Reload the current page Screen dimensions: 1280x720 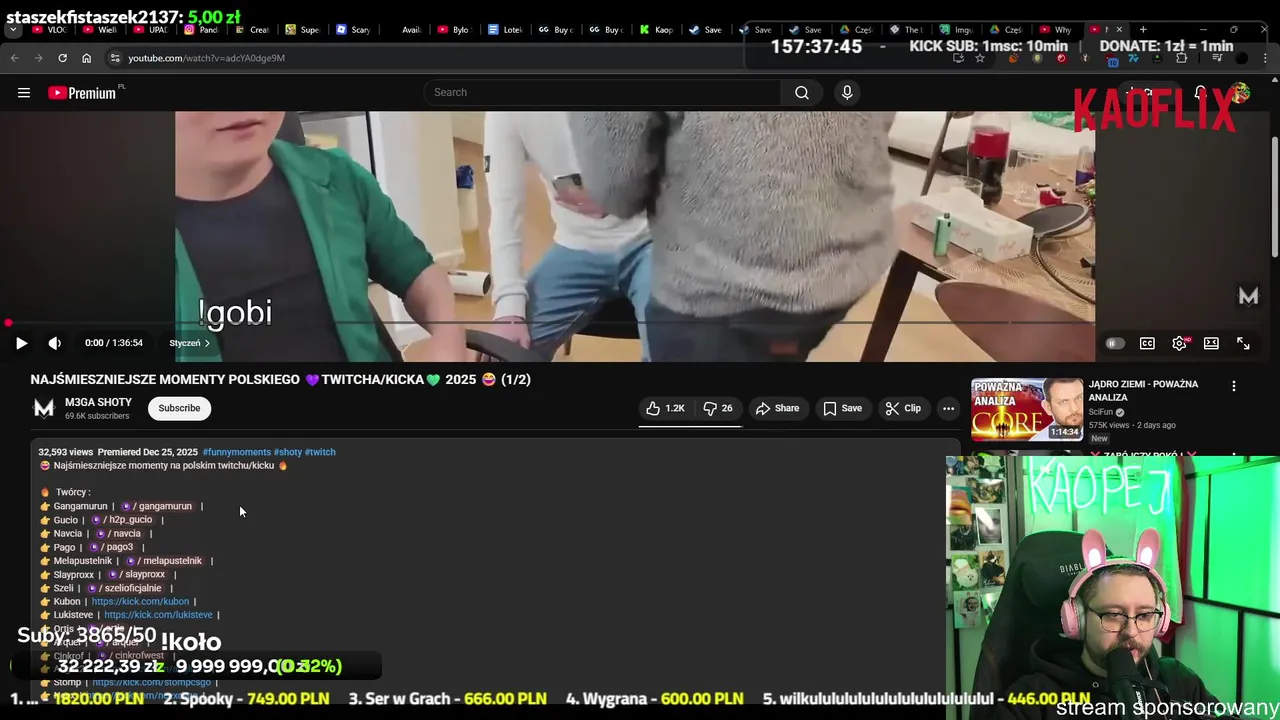point(62,58)
